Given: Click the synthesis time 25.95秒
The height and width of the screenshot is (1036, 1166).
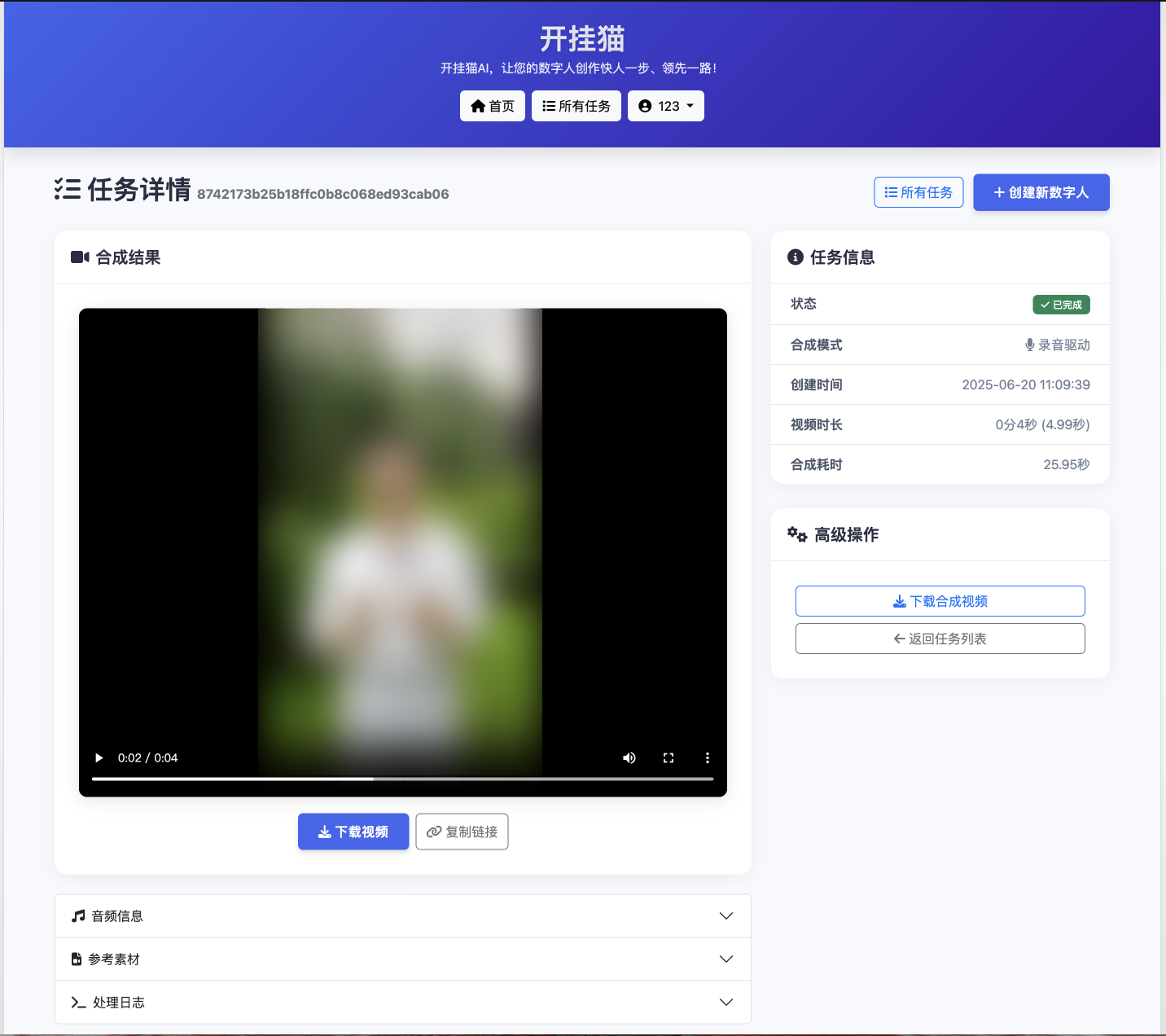Looking at the screenshot, I should [x=1067, y=464].
